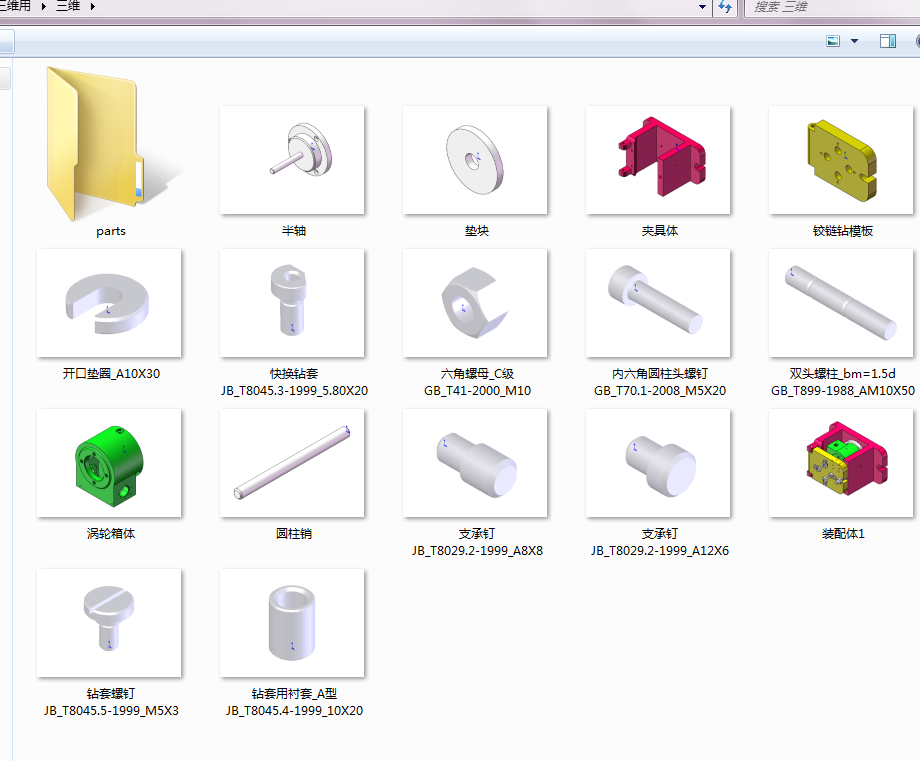Click the refresh button in address bar
Viewport: 920px width, 761px height.
[x=725, y=7]
